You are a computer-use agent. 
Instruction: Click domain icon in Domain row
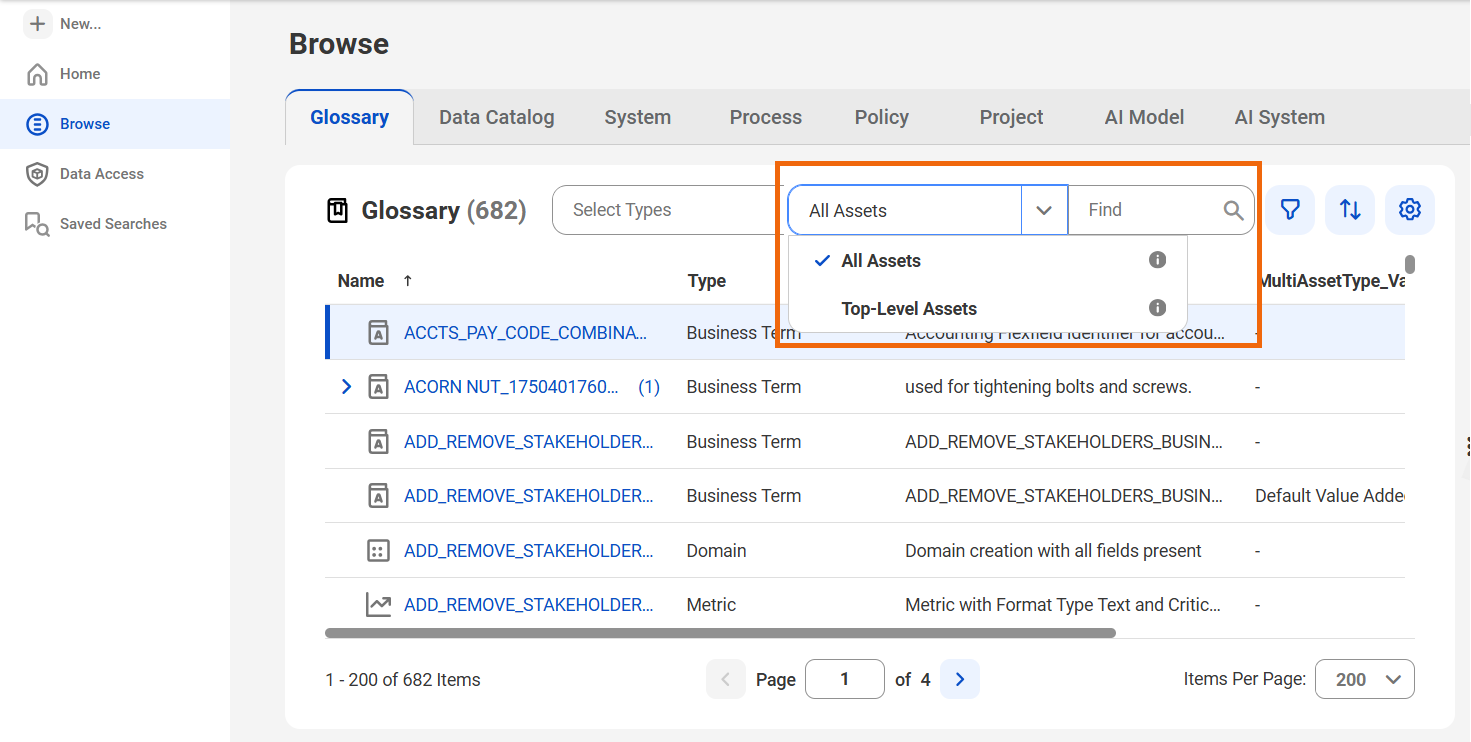coord(378,551)
